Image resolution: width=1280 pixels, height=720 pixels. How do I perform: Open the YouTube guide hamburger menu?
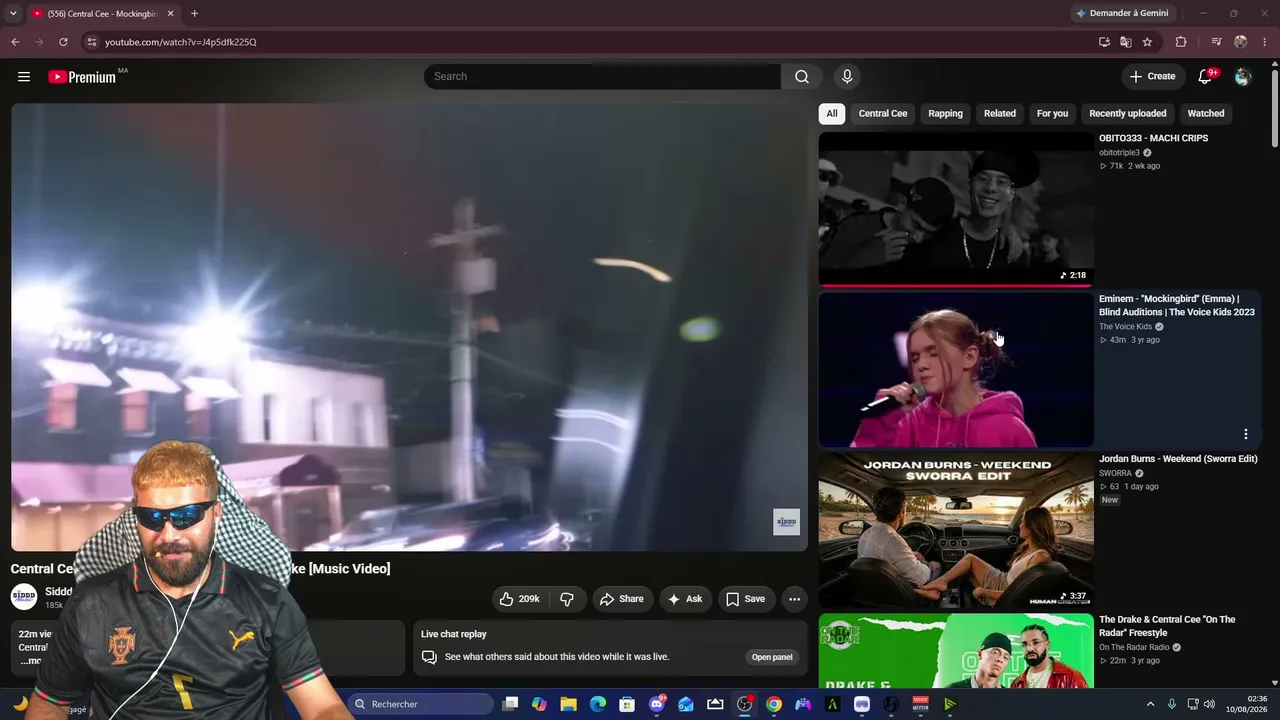click(x=24, y=77)
